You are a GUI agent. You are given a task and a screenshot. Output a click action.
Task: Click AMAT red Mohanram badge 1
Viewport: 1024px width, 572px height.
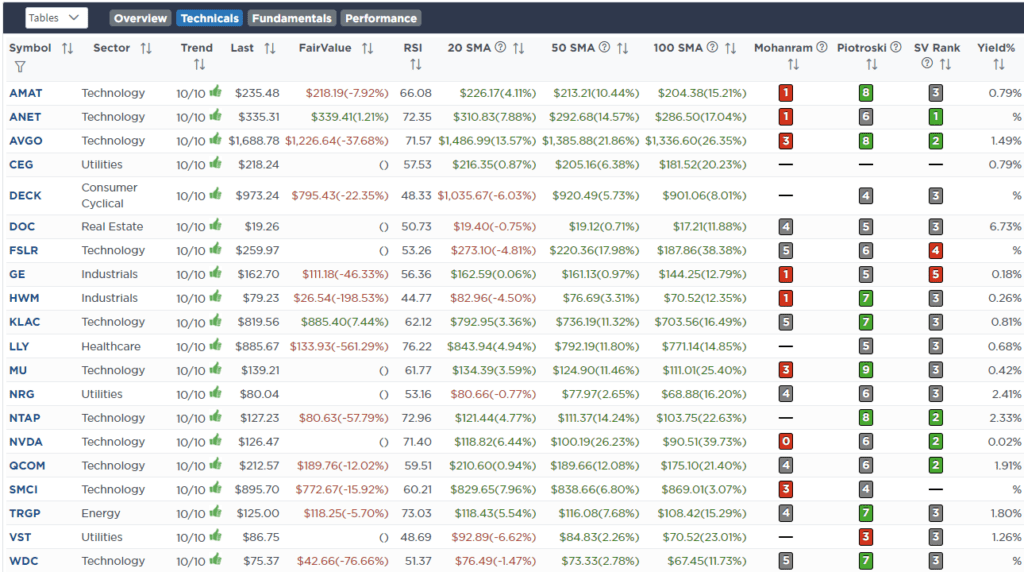point(786,93)
